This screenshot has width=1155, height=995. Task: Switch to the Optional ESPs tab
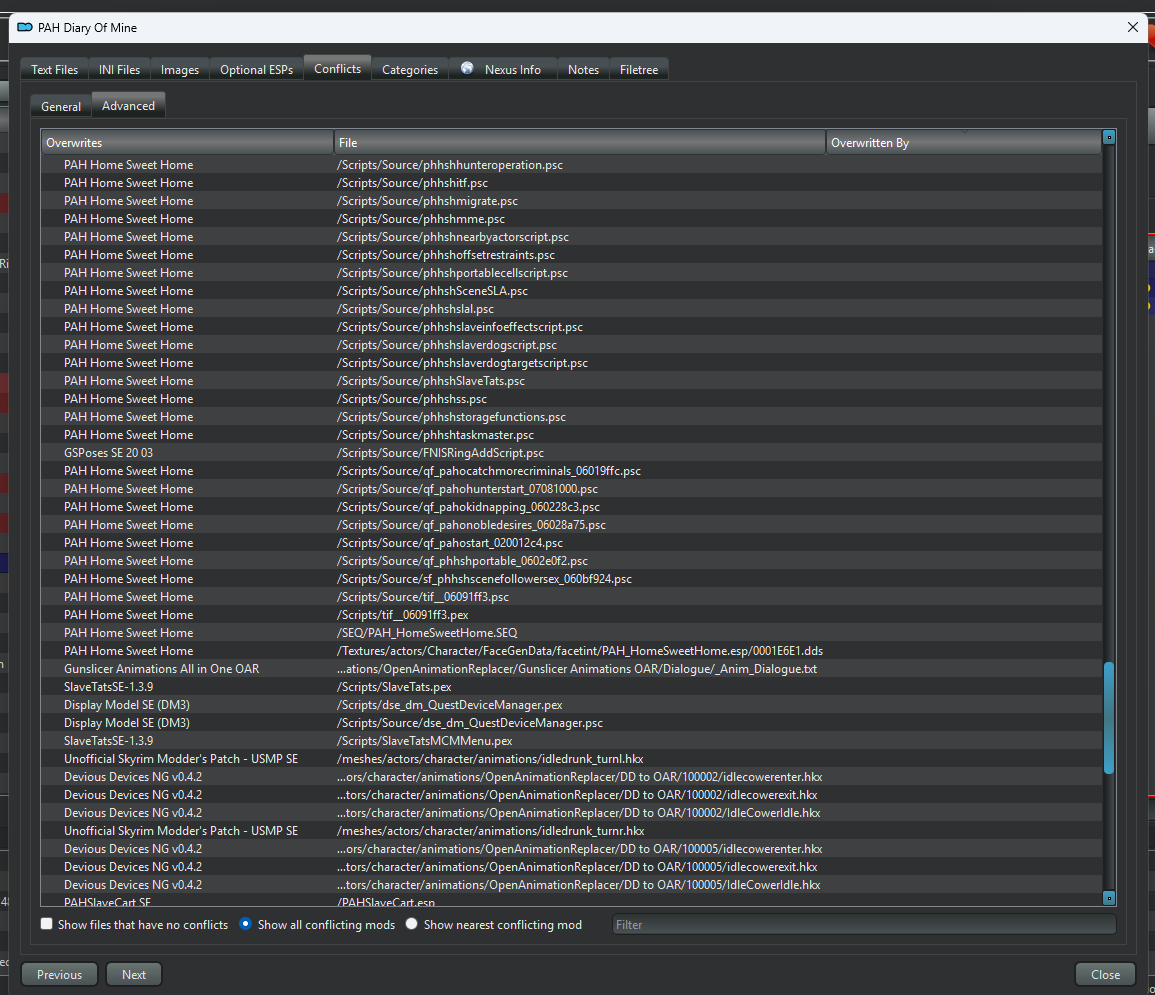click(256, 69)
